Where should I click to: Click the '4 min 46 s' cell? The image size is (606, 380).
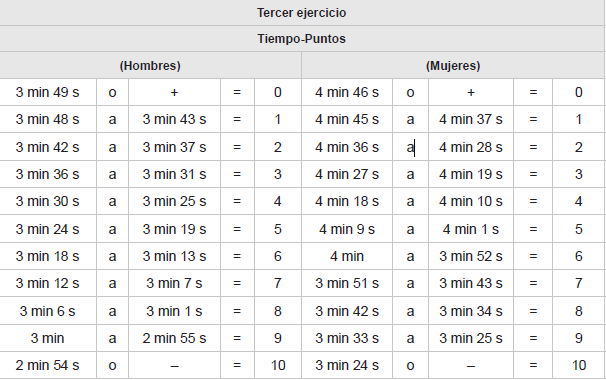tap(347, 92)
